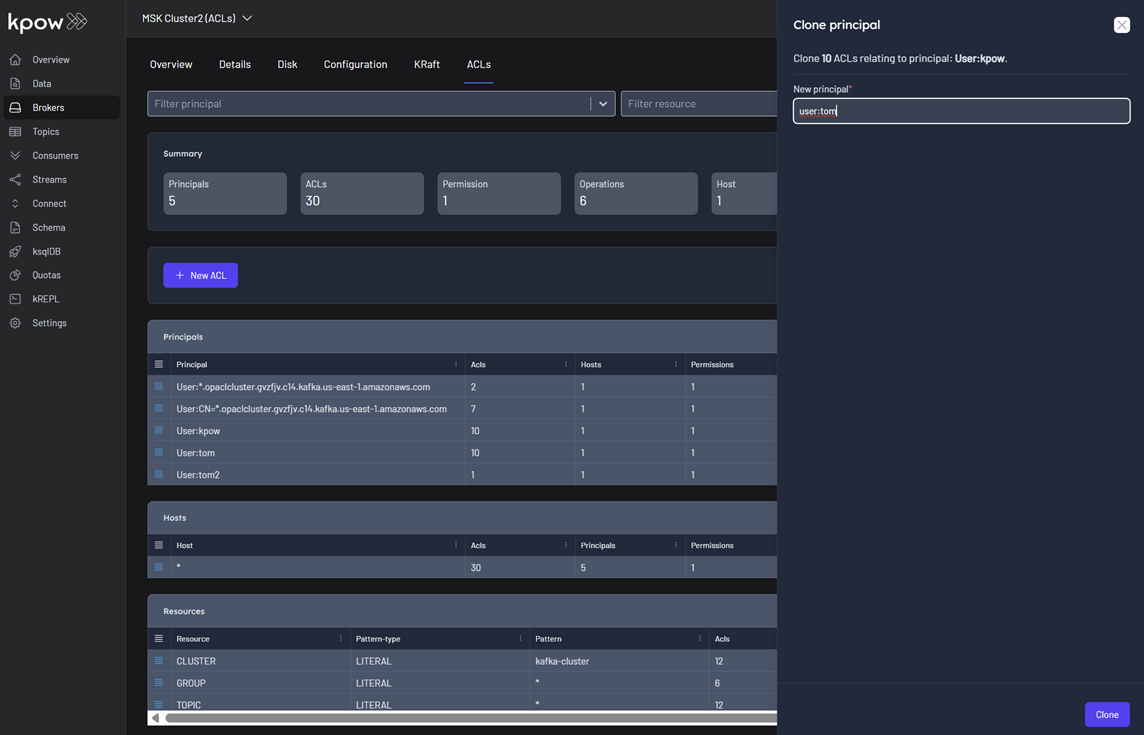
Task: Open Resource column options menu
Action: [x=341, y=639]
